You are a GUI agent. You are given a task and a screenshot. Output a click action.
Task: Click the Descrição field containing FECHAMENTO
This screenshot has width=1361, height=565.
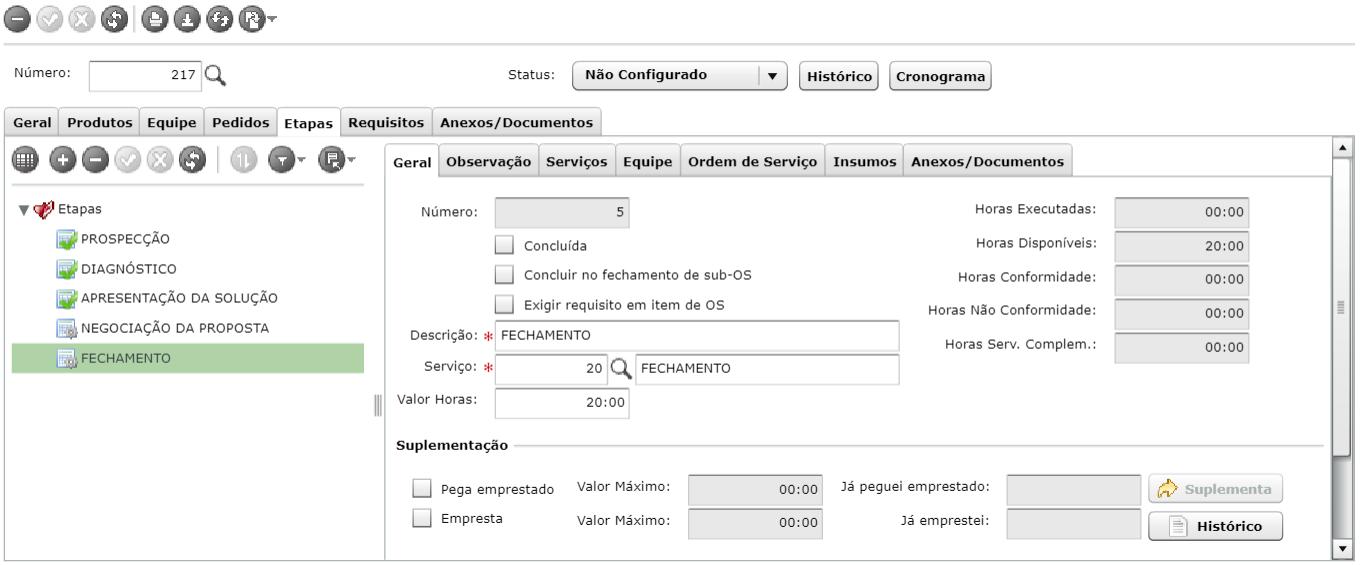point(697,335)
